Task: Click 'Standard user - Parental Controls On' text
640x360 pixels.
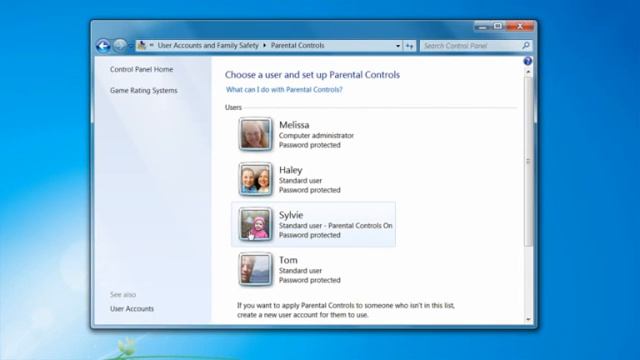Action: [336, 225]
